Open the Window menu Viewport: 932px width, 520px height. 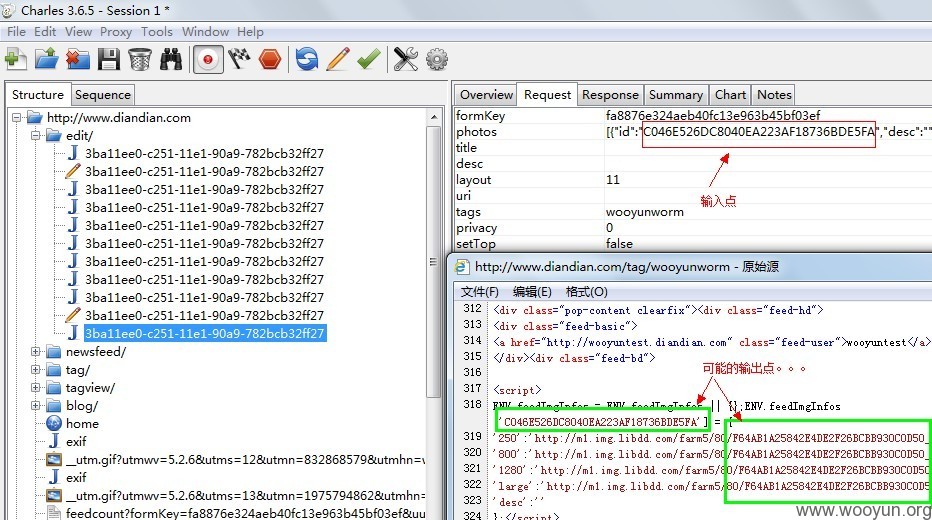click(x=205, y=31)
